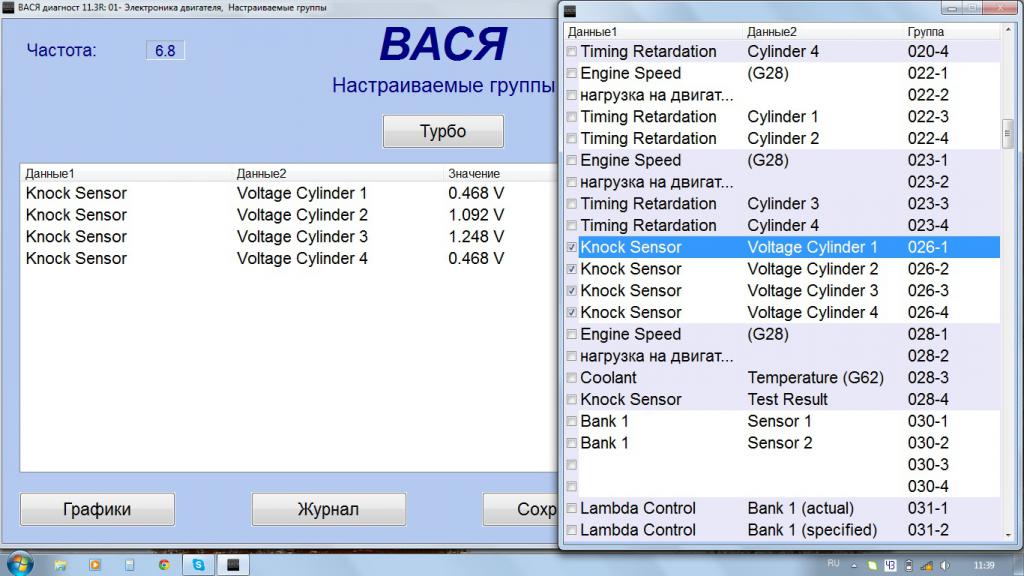1024x576 pixels.
Task: Click the partially visible Сохр button
Action: 520,509
